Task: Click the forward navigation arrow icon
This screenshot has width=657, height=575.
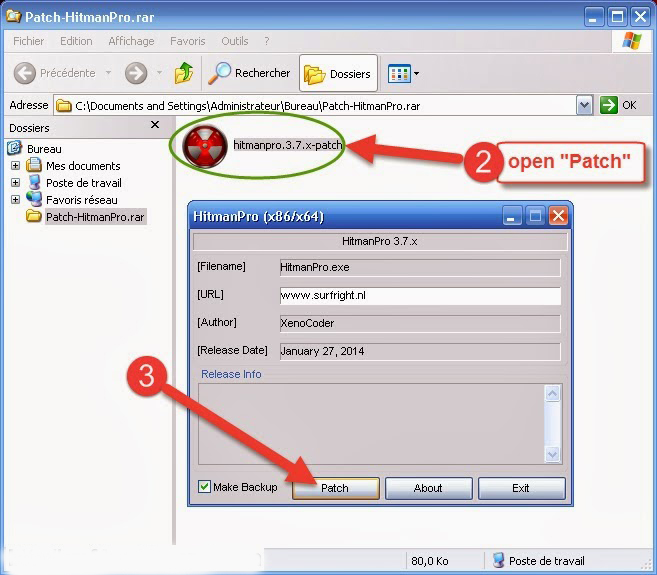Action: [136, 73]
